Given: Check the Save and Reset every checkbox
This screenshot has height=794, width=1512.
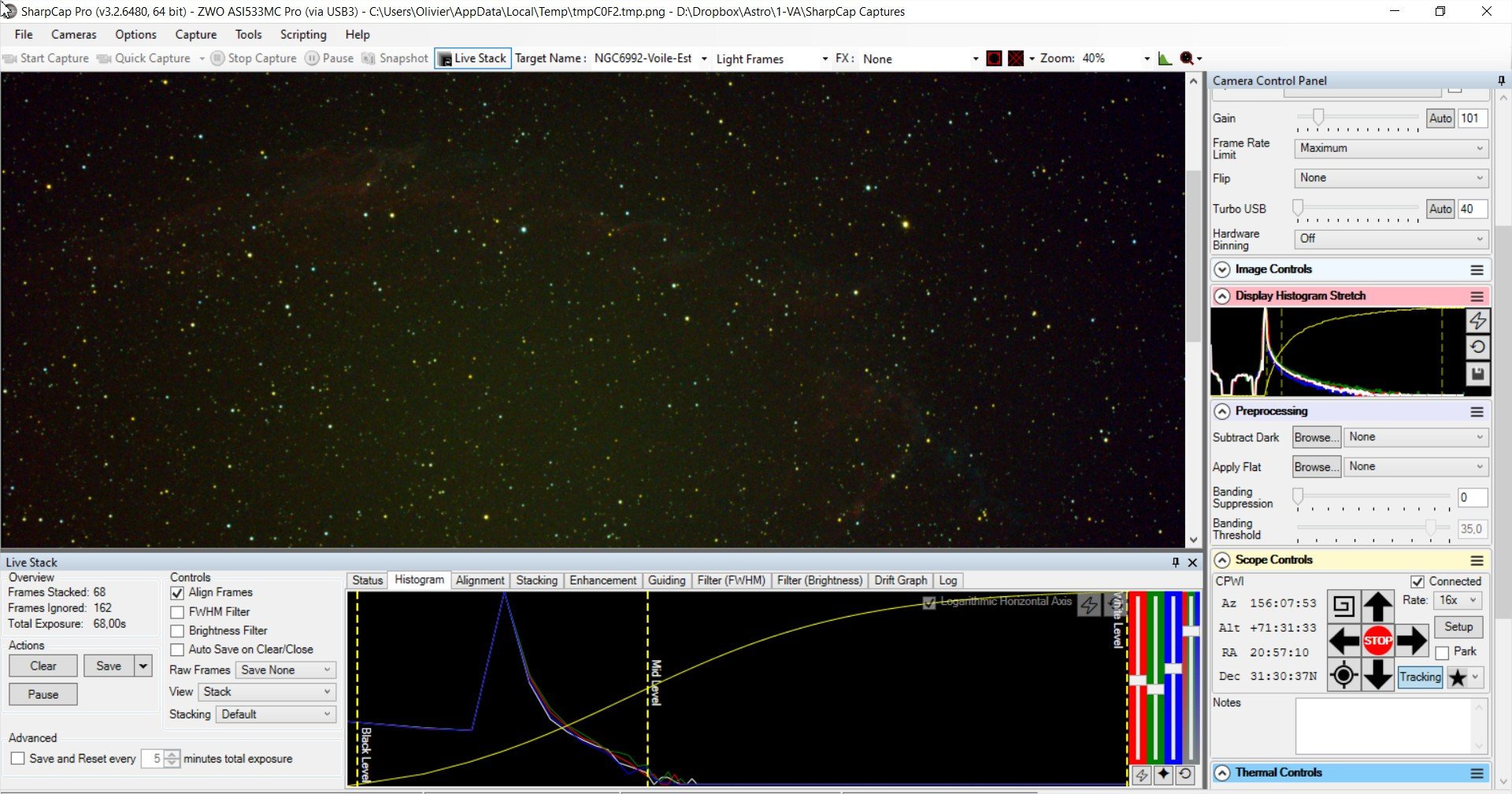Looking at the screenshot, I should (x=18, y=759).
